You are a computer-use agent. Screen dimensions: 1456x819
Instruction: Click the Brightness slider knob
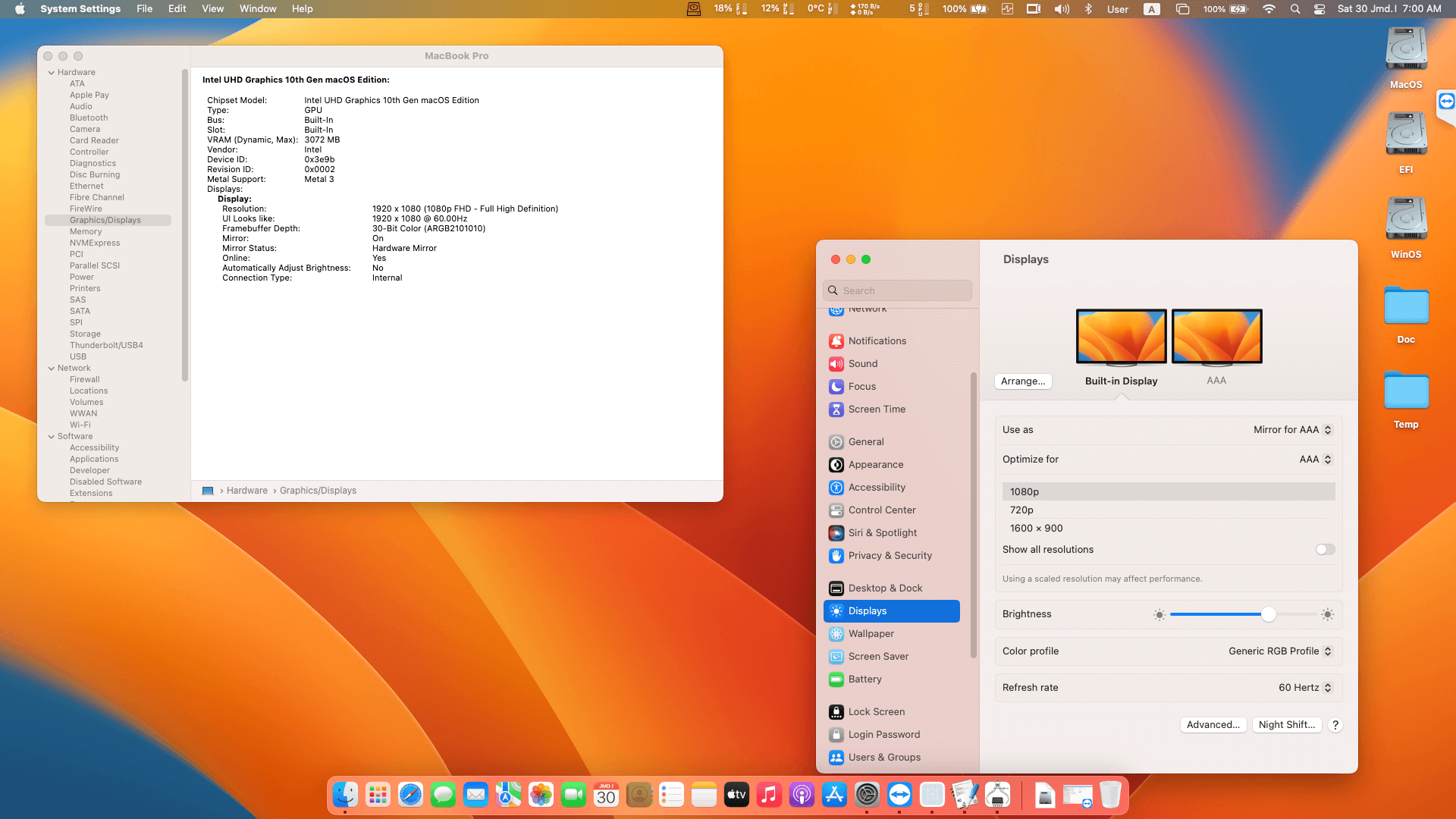1268,615
